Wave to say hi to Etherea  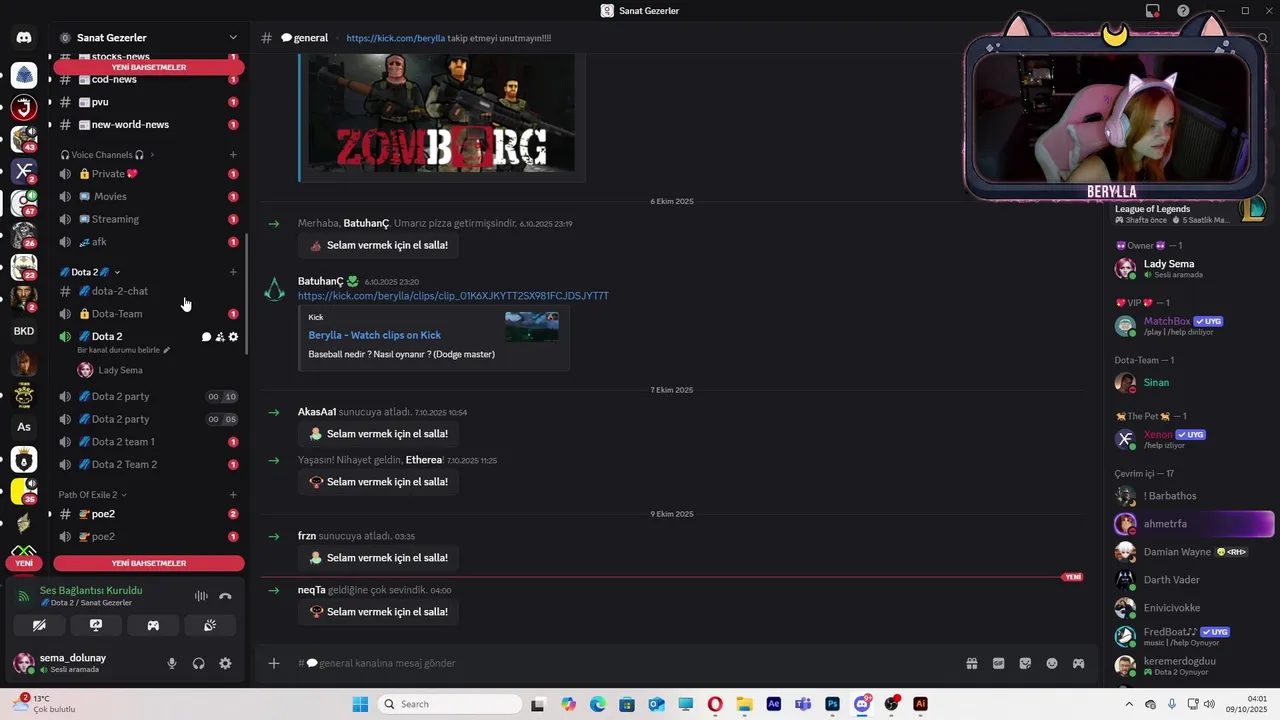pos(378,482)
